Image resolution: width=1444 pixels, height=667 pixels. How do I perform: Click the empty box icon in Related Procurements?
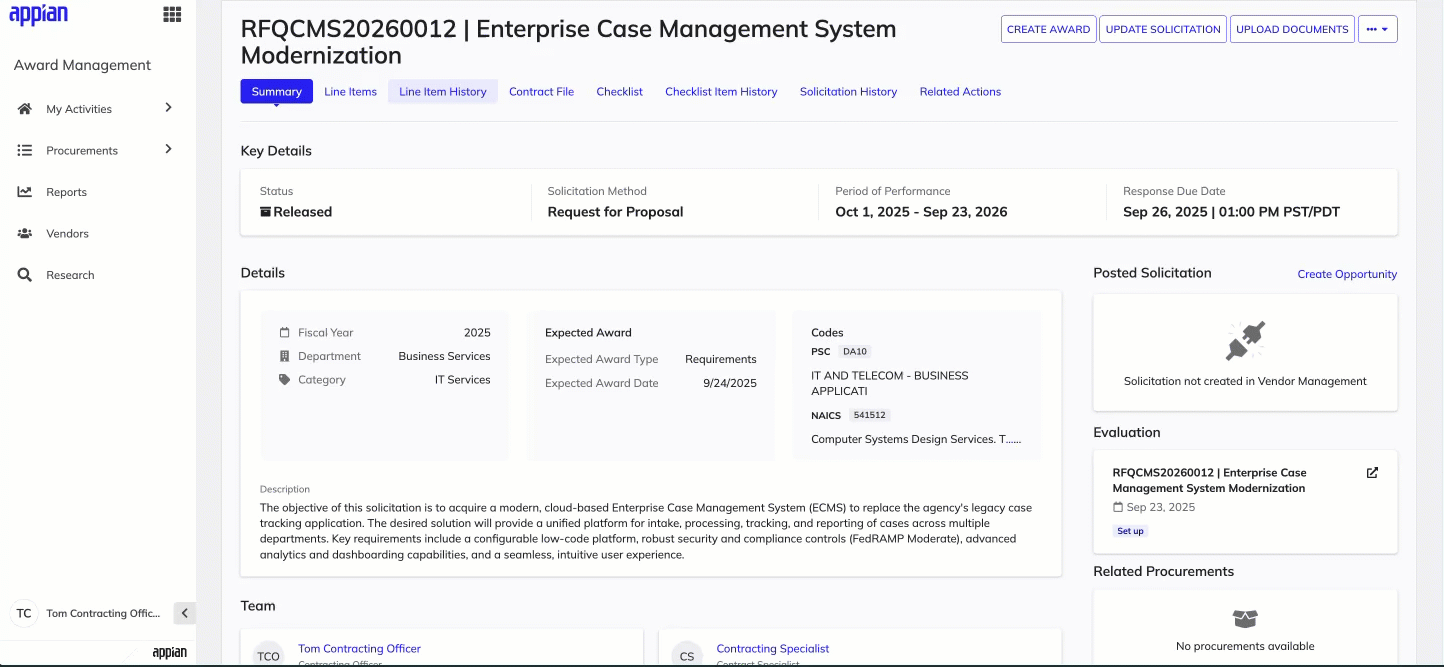point(1245,619)
